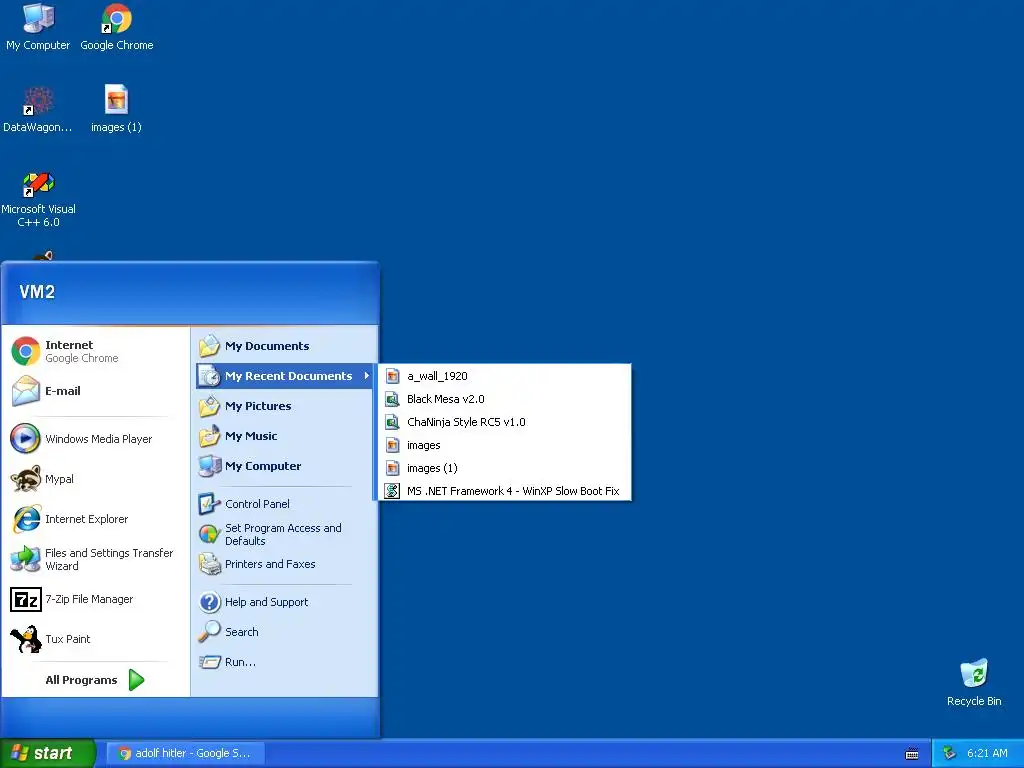Viewport: 1024px width, 768px height.
Task: Open on-screen keyboard tray icon
Action: pos(912,754)
